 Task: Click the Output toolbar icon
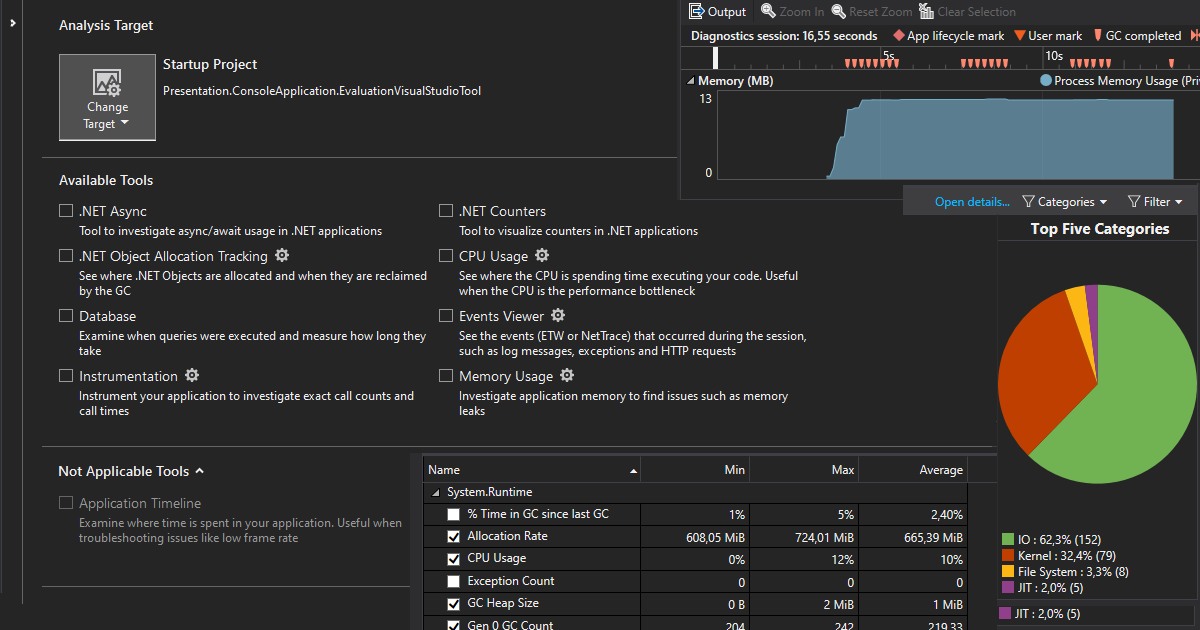[x=698, y=12]
